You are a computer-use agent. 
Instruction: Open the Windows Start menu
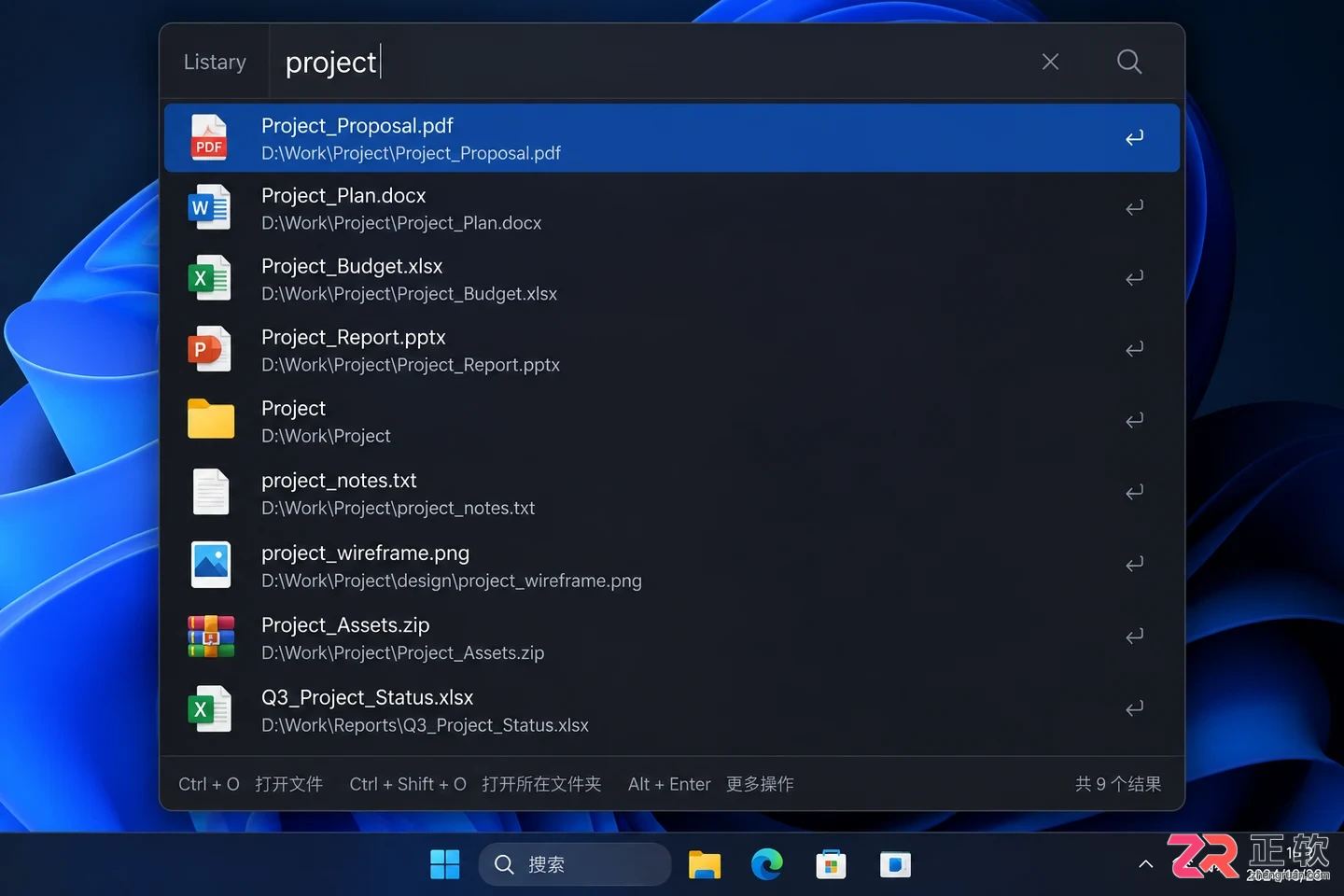pyautogui.click(x=445, y=864)
